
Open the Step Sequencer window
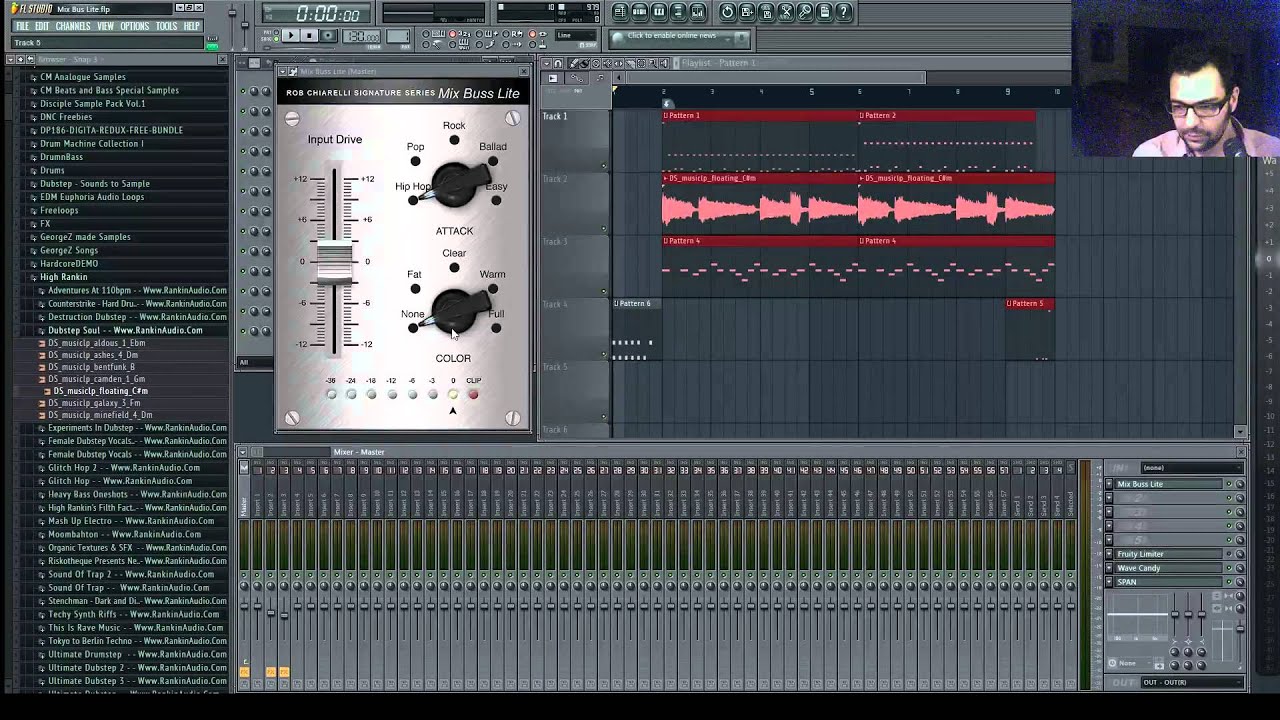click(x=639, y=12)
